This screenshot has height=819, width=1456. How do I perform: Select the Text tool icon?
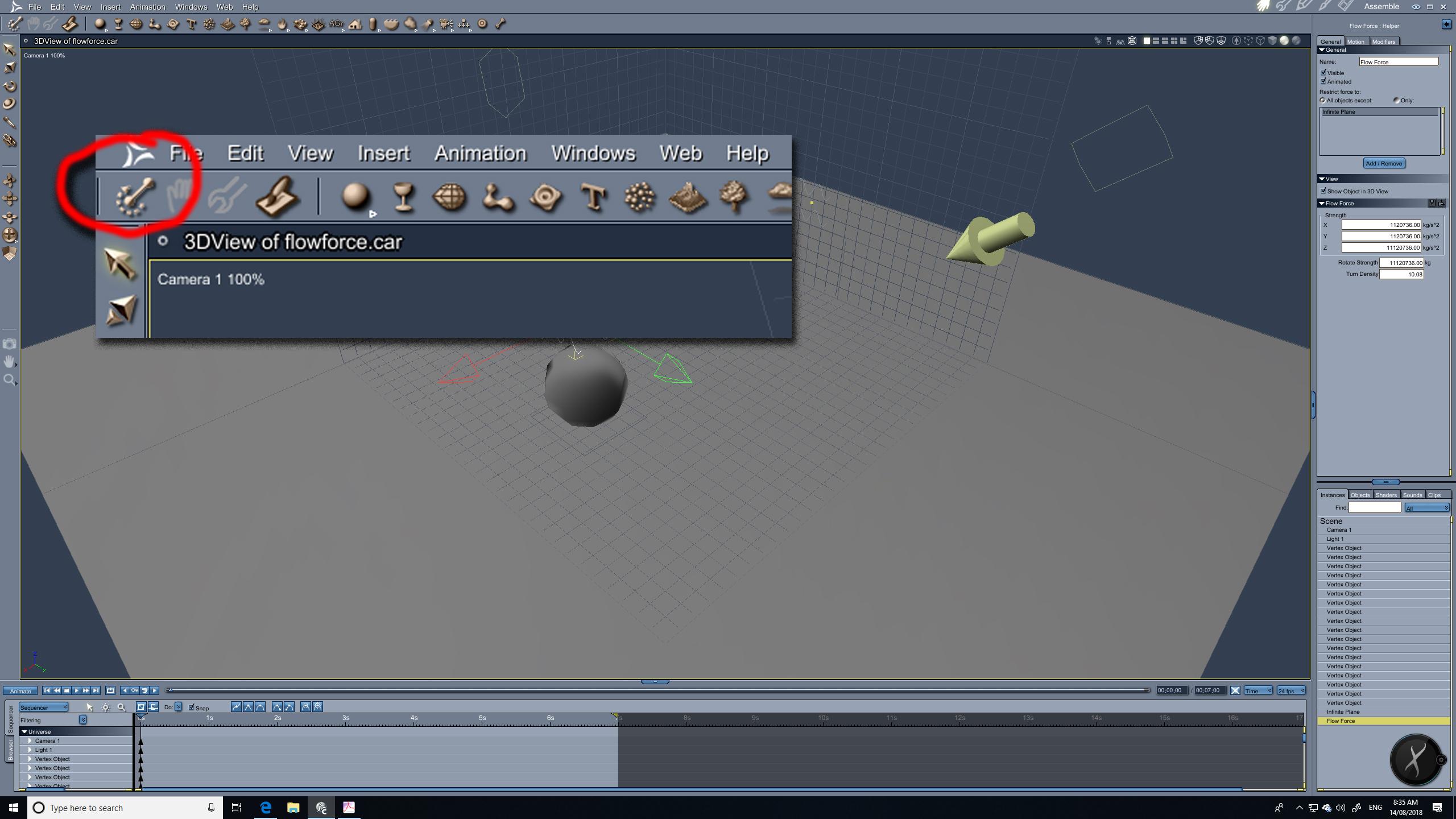pos(191,24)
